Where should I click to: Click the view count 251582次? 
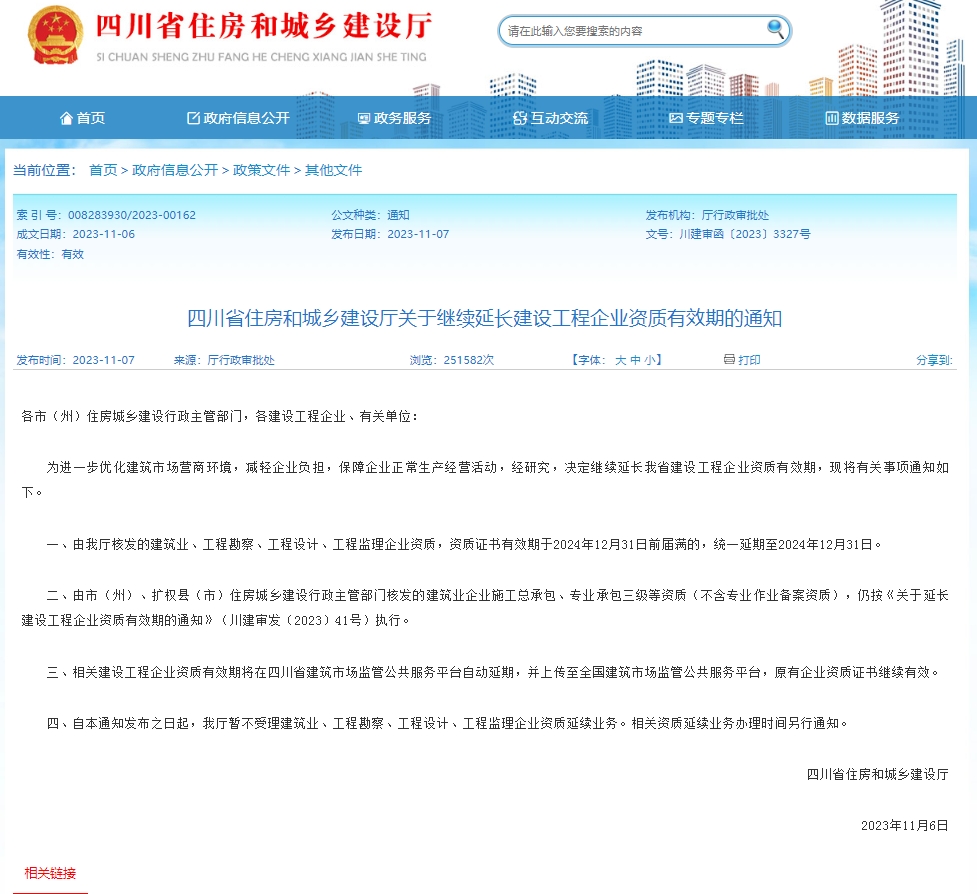click(469, 360)
